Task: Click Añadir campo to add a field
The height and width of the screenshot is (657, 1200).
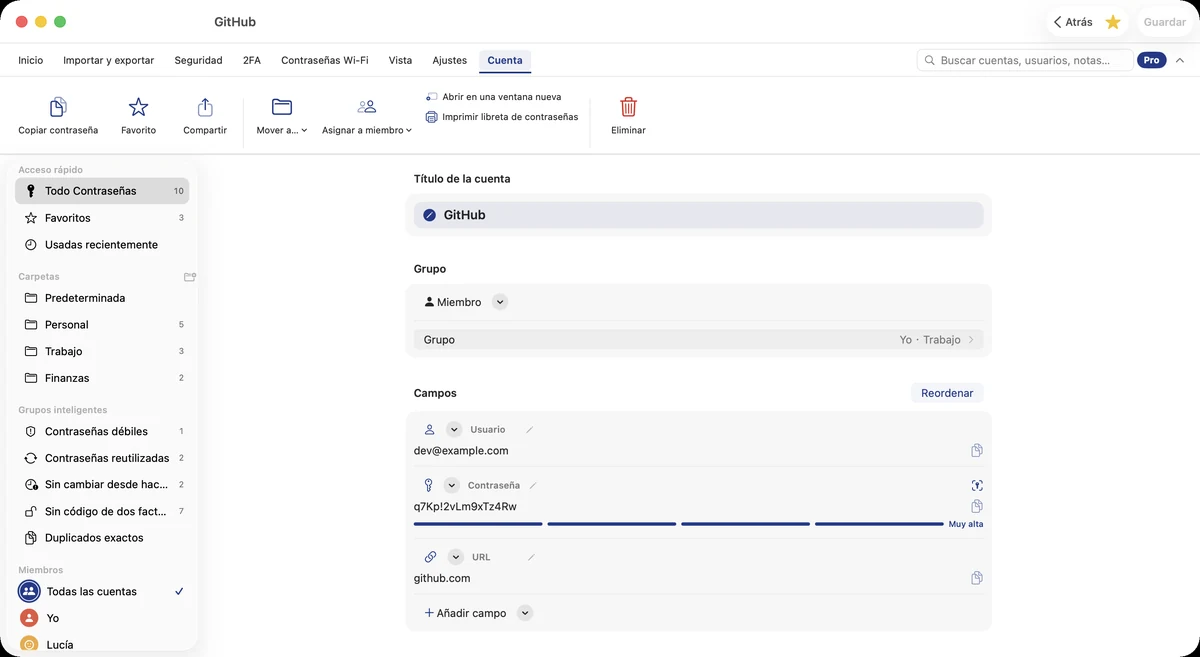Action: point(465,613)
